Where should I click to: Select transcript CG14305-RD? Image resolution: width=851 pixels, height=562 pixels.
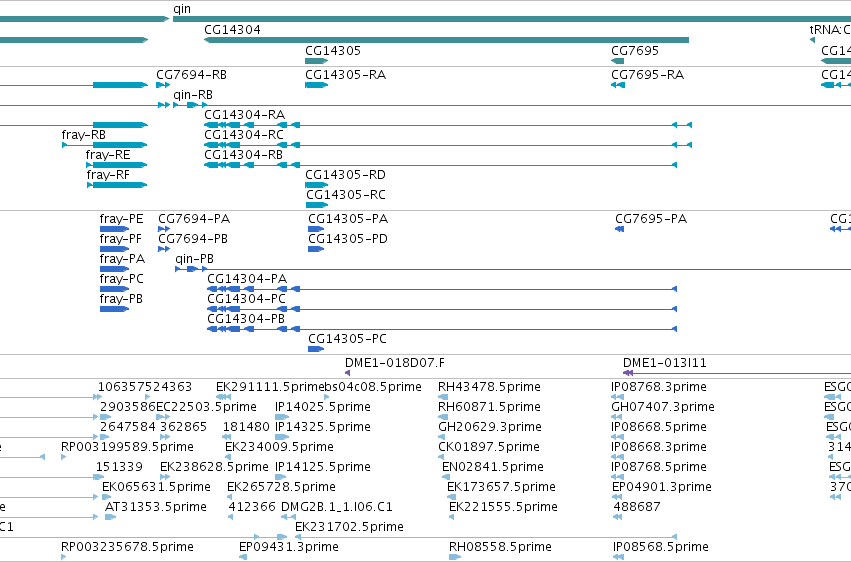point(345,175)
